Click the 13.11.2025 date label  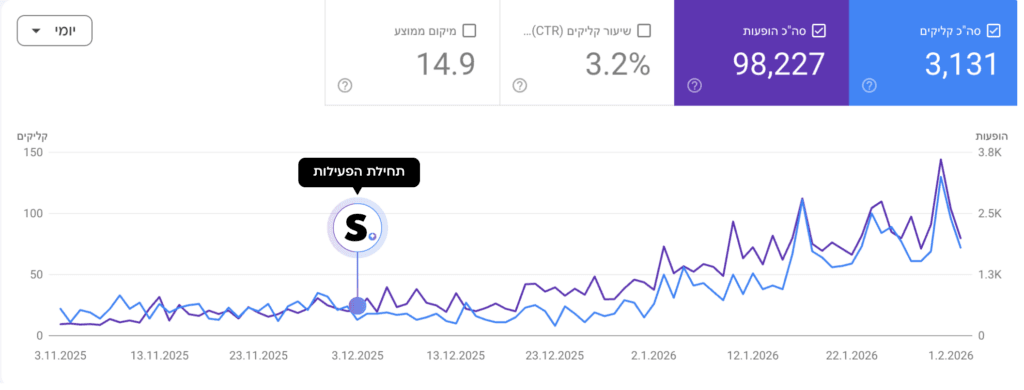pos(159,356)
